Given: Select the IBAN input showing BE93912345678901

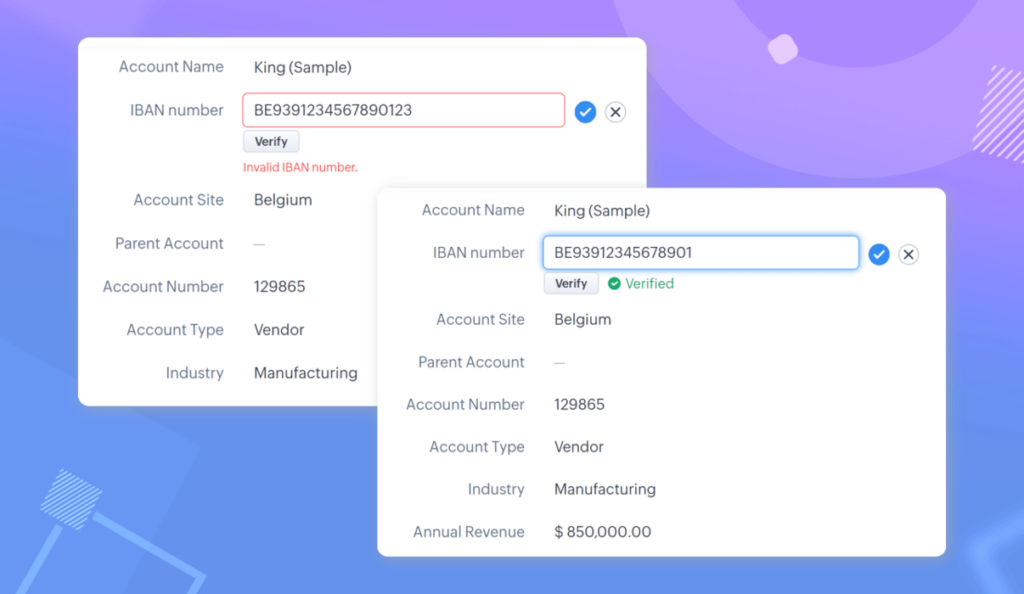Looking at the screenshot, I should coord(700,252).
